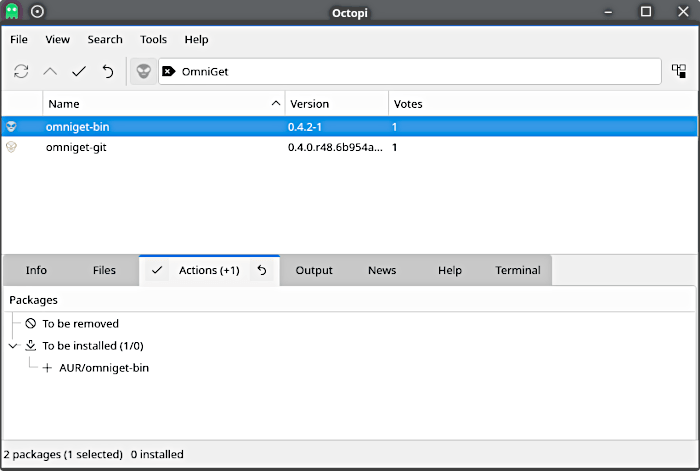The width and height of the screenshot is (700, 471).
Task: Toggle the AUR alien search button
Action: (143, 71)
